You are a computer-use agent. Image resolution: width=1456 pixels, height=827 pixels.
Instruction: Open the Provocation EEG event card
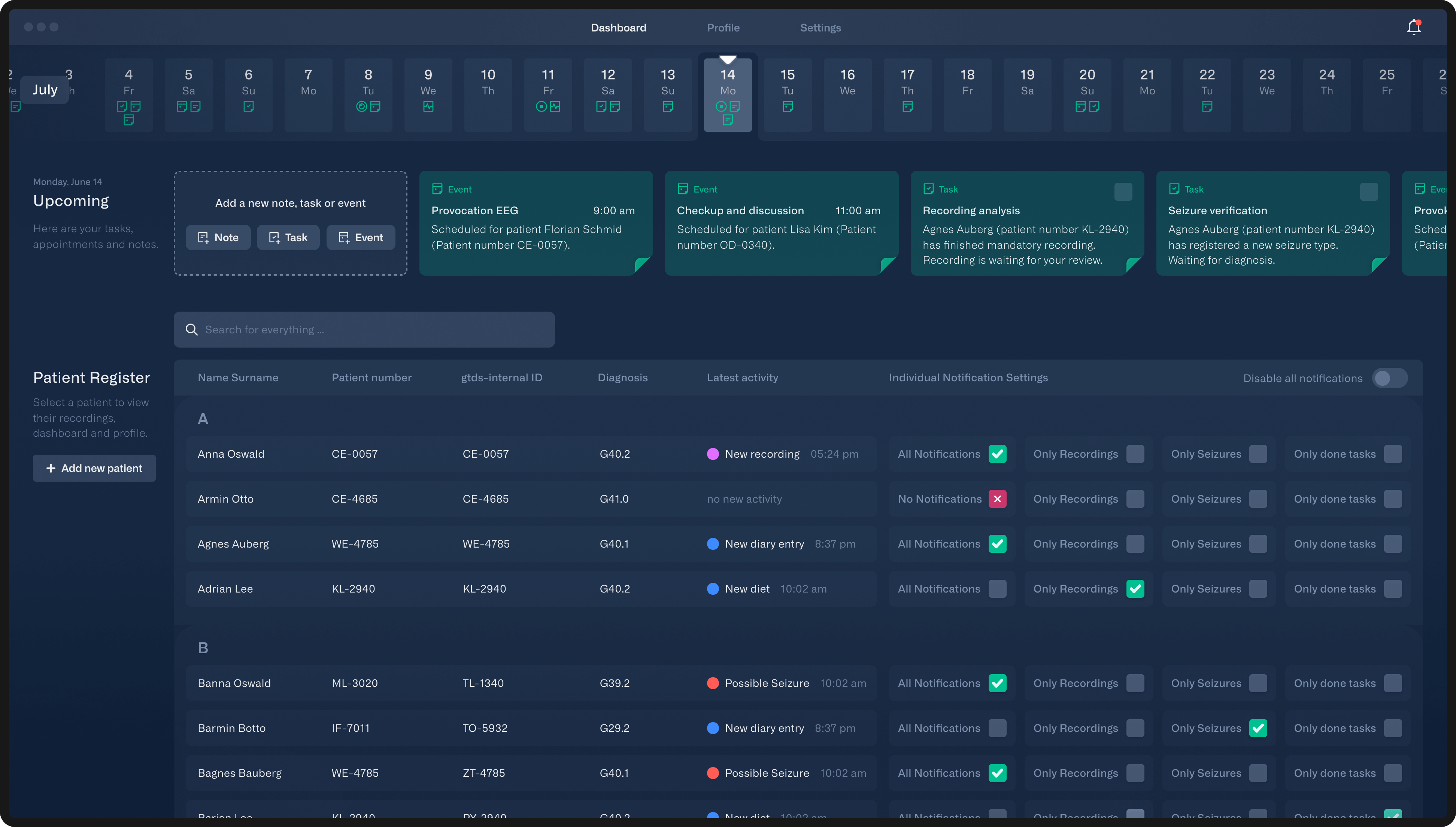(536, 223)
